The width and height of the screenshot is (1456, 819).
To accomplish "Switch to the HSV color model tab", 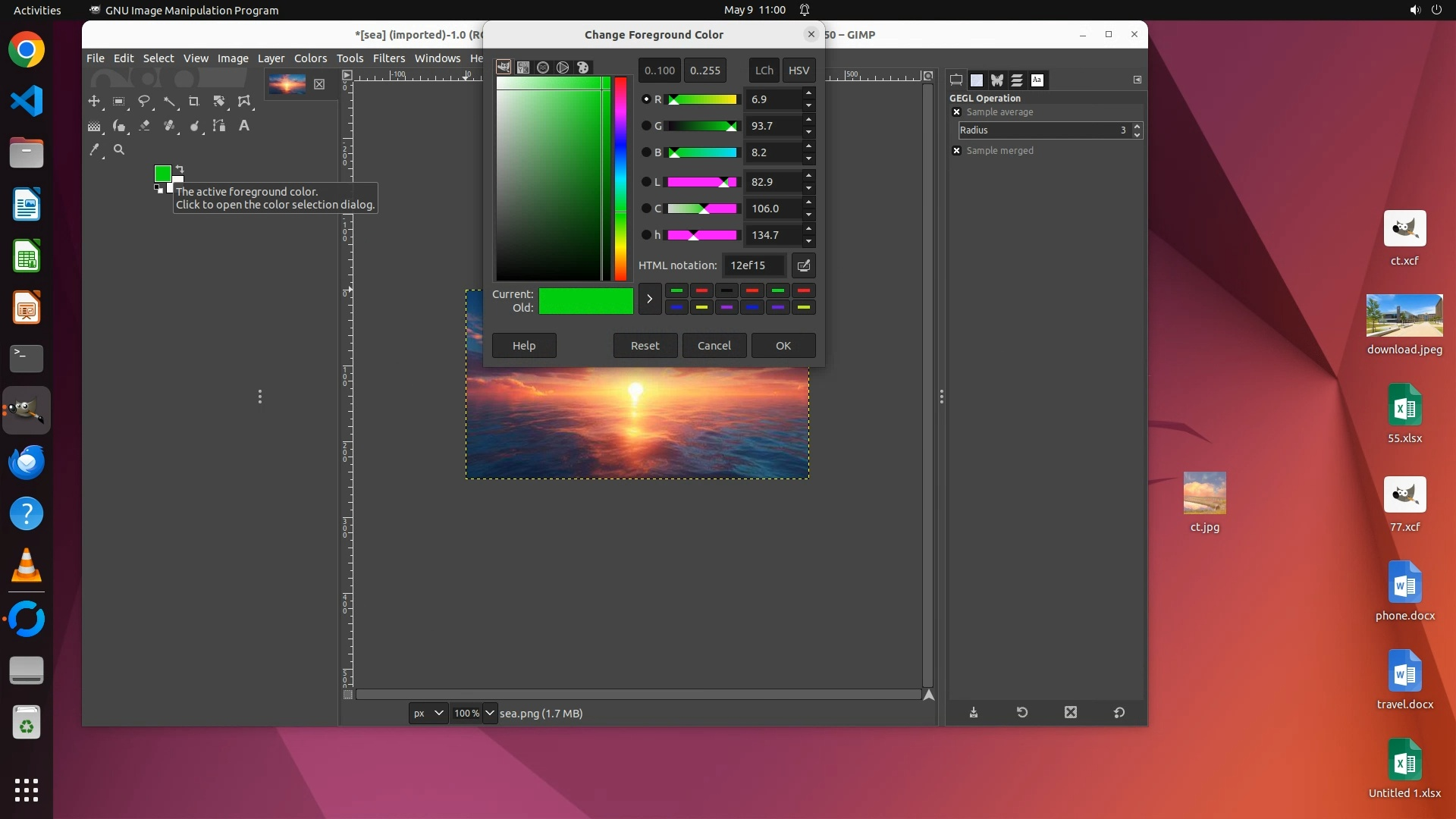I will (x=799, y=71).
